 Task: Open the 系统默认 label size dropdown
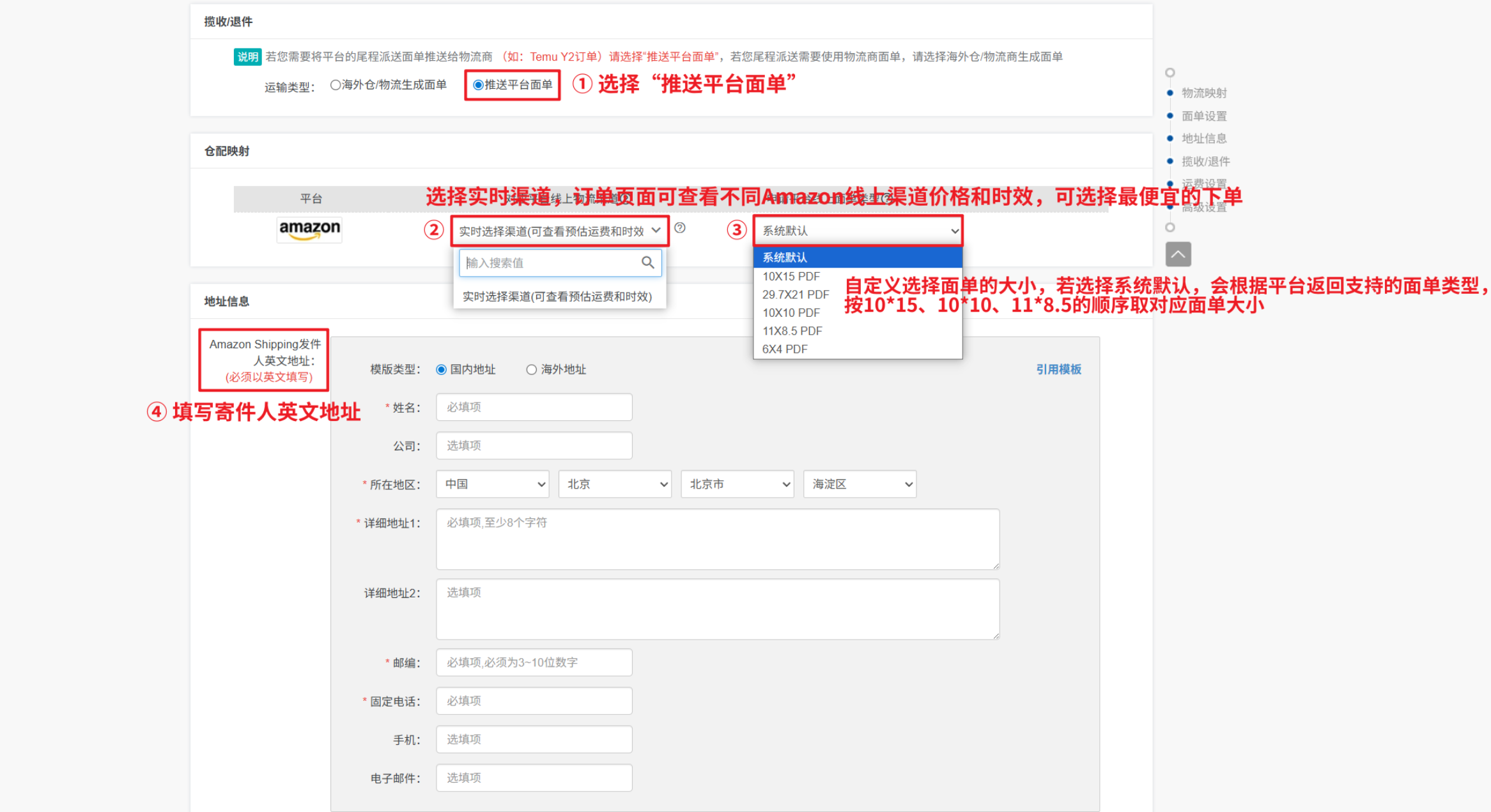858,231
